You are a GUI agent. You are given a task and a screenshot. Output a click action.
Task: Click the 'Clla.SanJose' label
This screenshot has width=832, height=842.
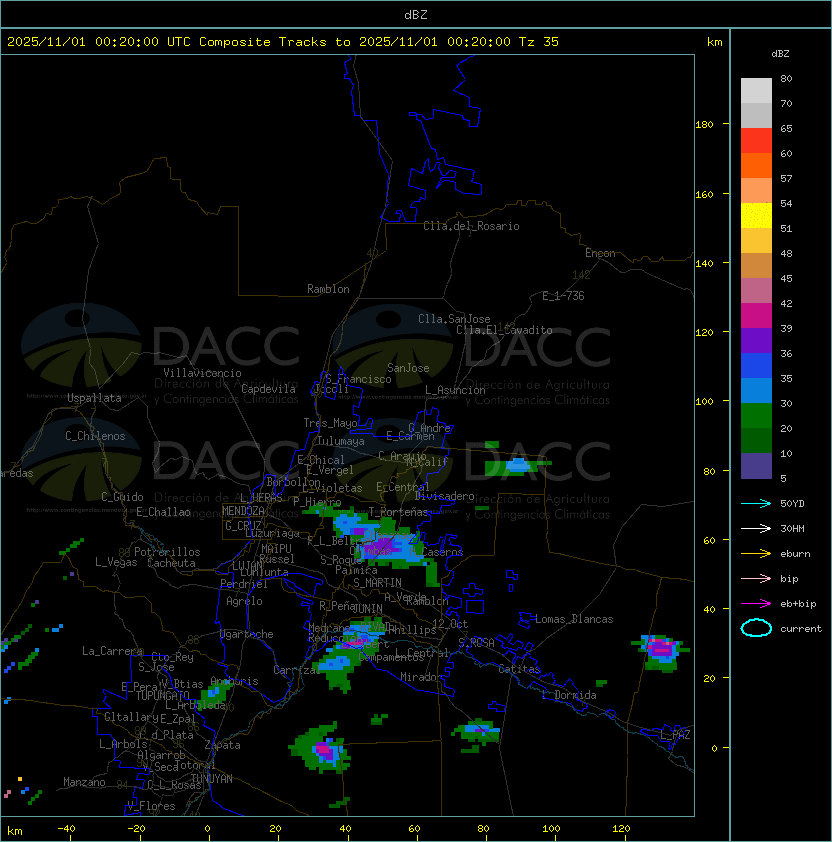click(x=454, y=319)
